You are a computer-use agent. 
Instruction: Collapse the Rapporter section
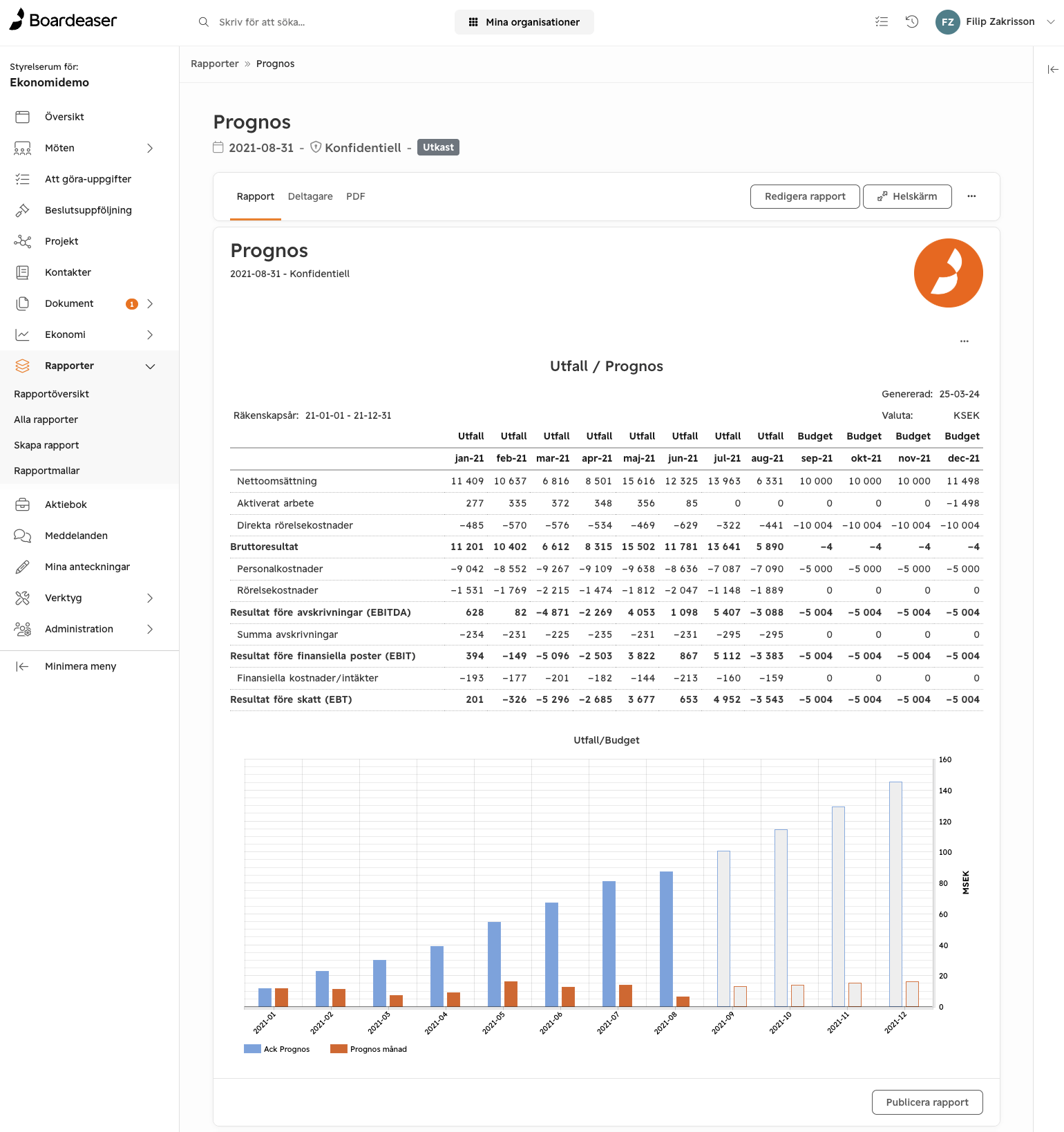[x=150, y=366]
